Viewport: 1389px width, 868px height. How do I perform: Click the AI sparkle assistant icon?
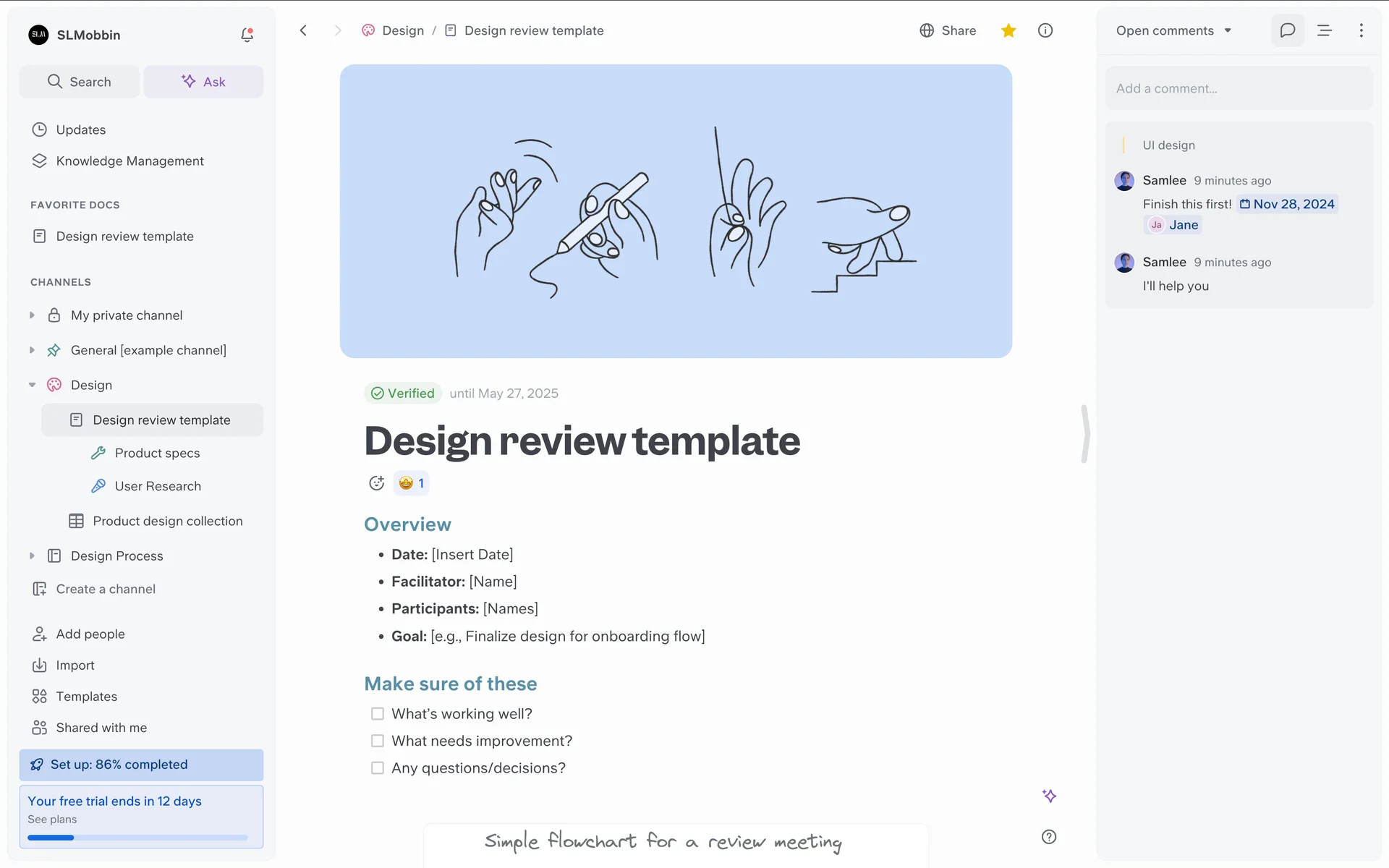pyautogui.click(x=1049, y=796)
